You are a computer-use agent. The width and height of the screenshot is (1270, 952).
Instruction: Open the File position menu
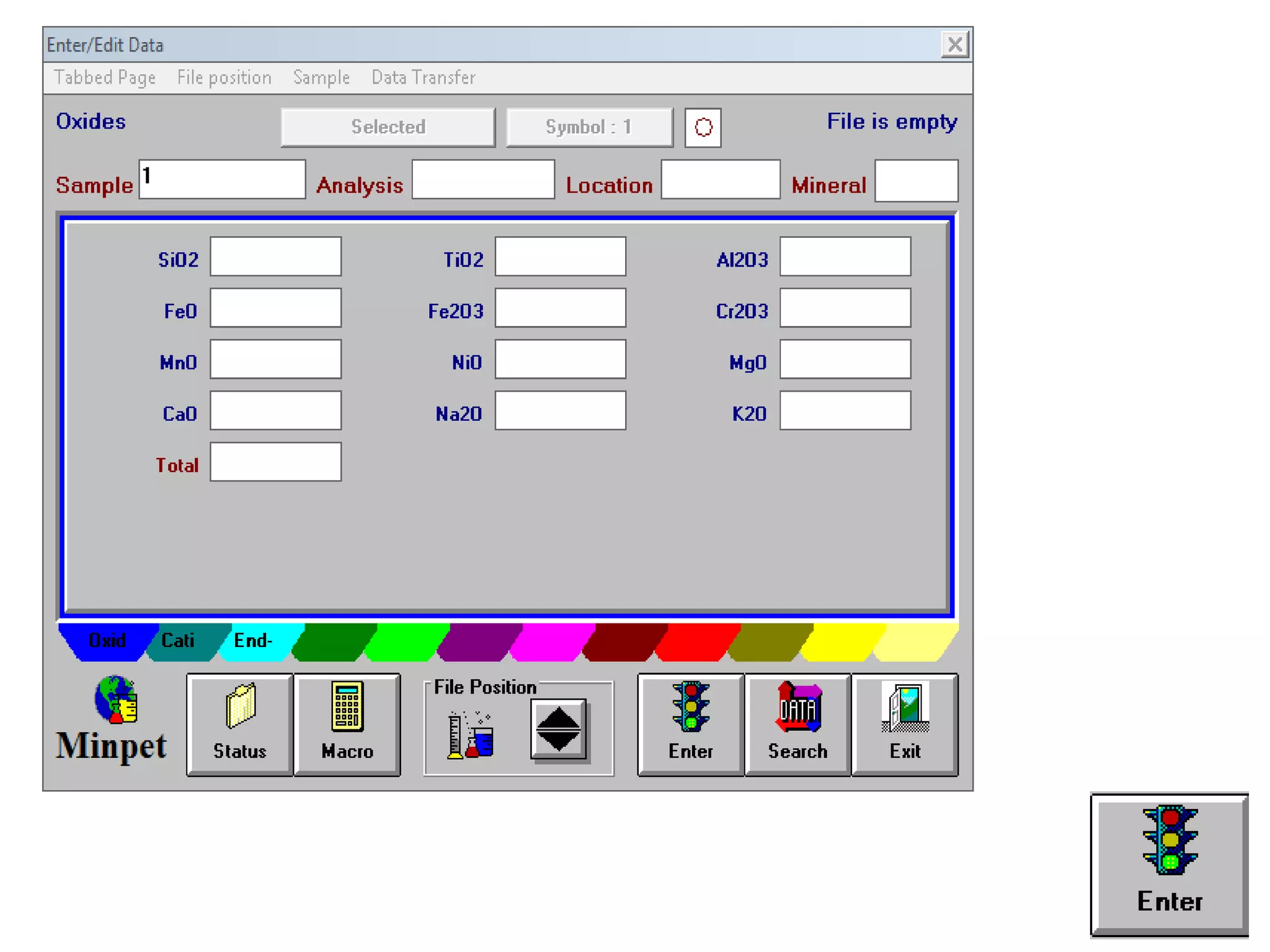click(x=224, y=77)
